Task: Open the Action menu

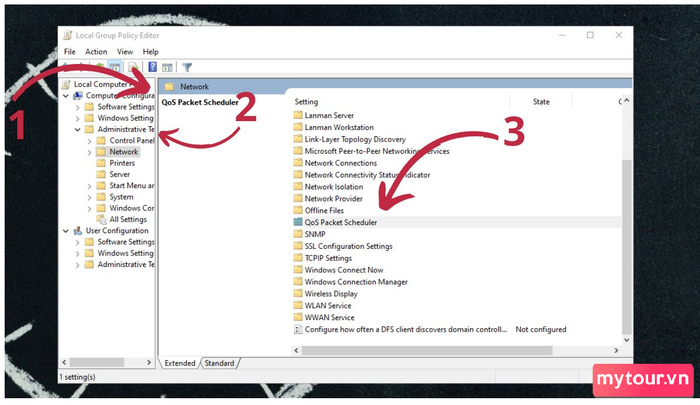Action: (x=96, y=52)
